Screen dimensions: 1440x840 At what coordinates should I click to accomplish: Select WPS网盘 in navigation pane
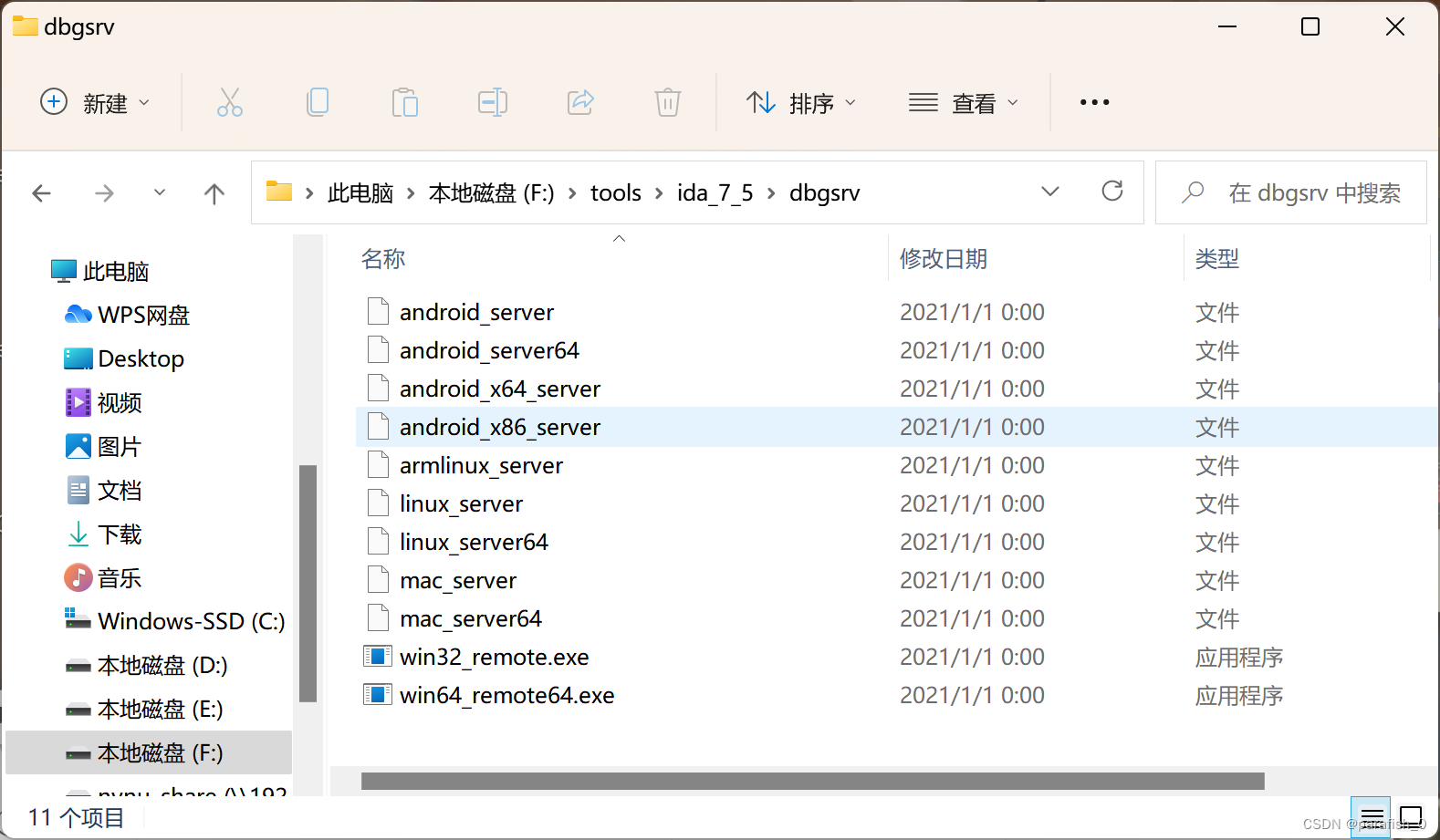[x=127, y=315]
